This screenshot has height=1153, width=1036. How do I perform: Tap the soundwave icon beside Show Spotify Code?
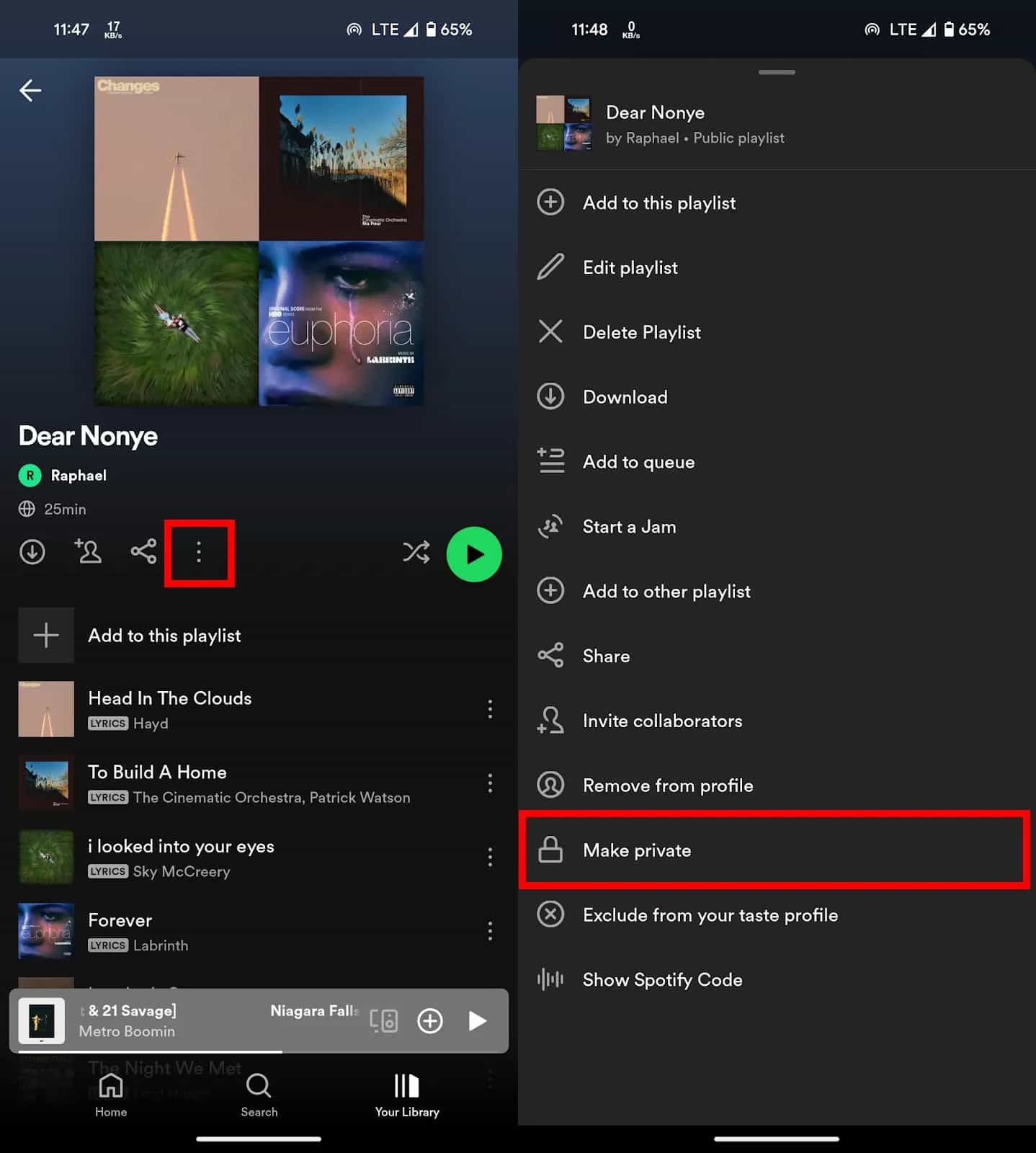(550, 979)
